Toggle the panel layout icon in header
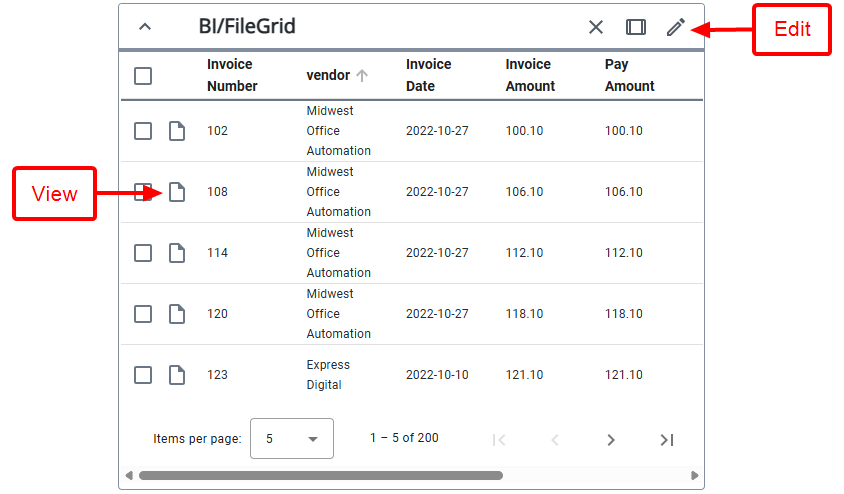The width and height of the screenshot is (844, 494). pyautogui.click(x=635, y=27)
